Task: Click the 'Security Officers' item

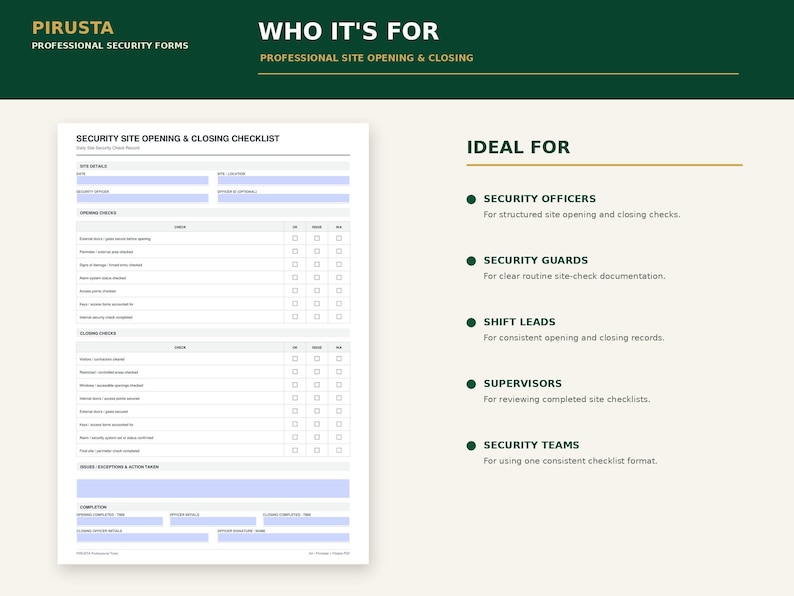Action: point(540,198)
